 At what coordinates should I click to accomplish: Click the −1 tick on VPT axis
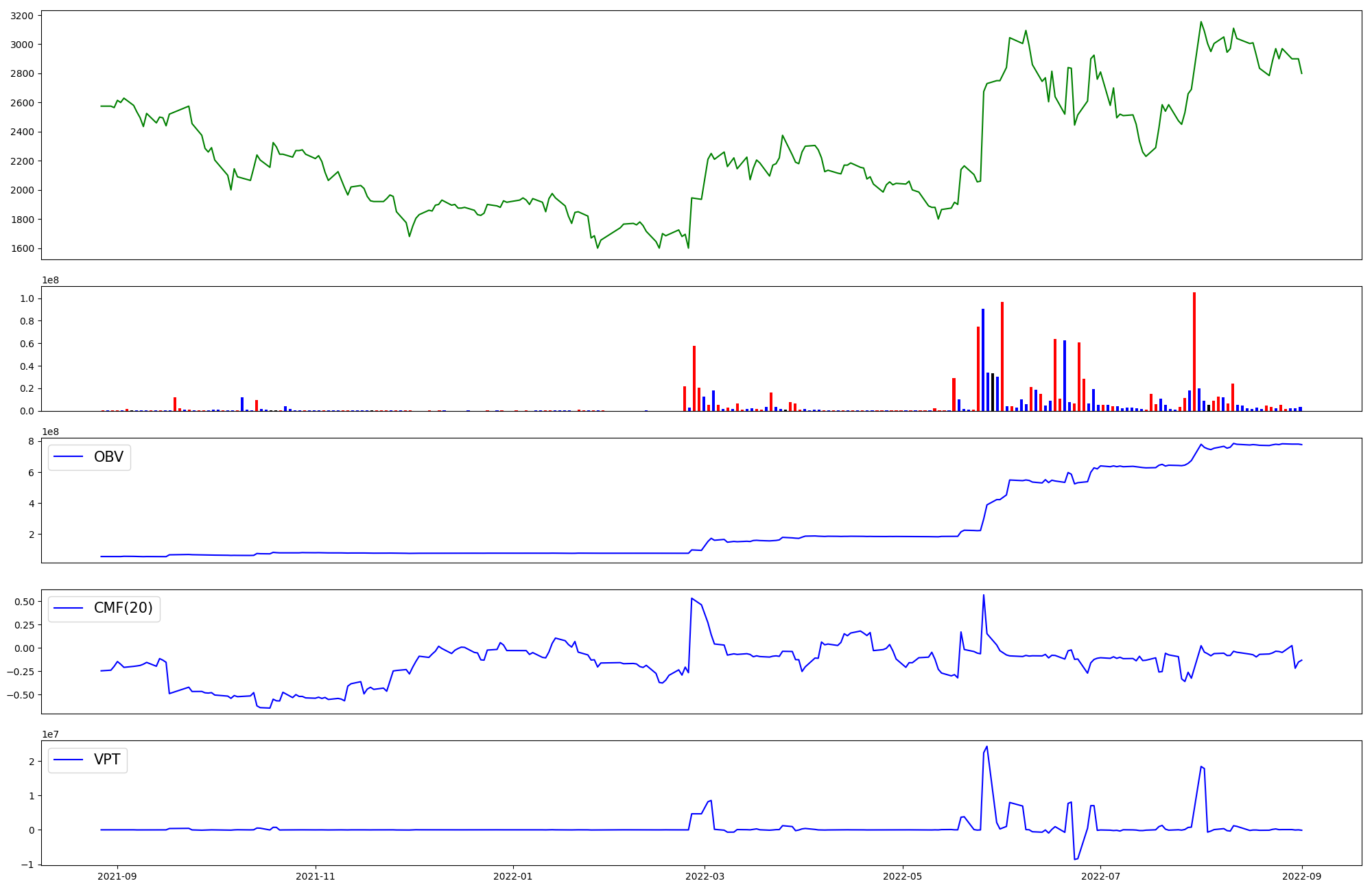(x=26, y=864)
